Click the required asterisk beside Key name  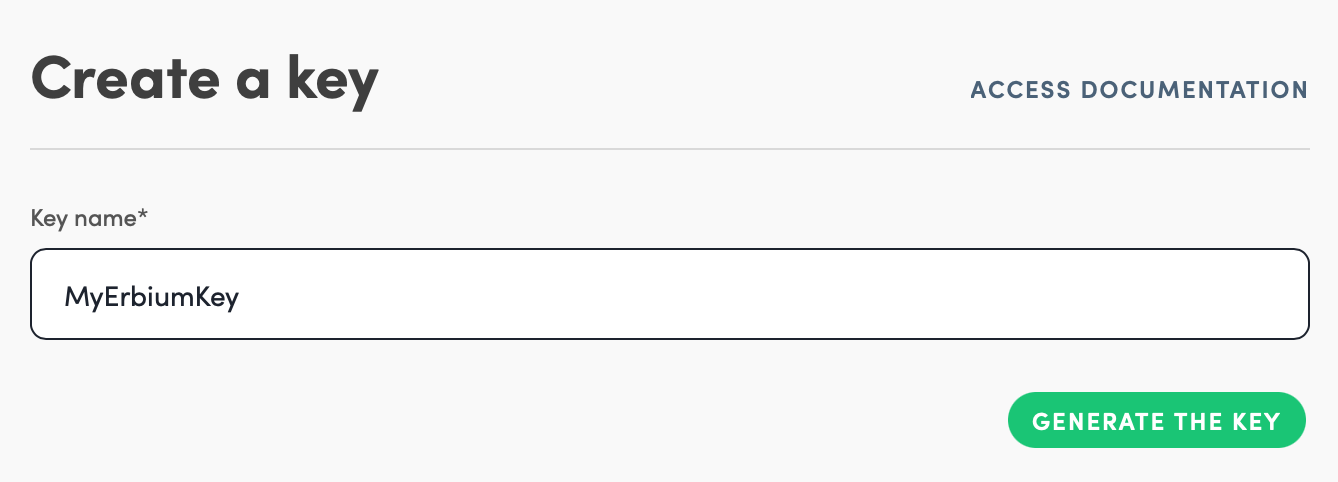tap(143, 215)
